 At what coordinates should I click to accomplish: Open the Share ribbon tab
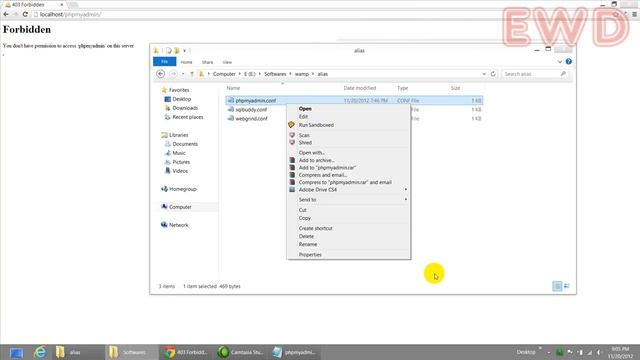tap(207, 62)
